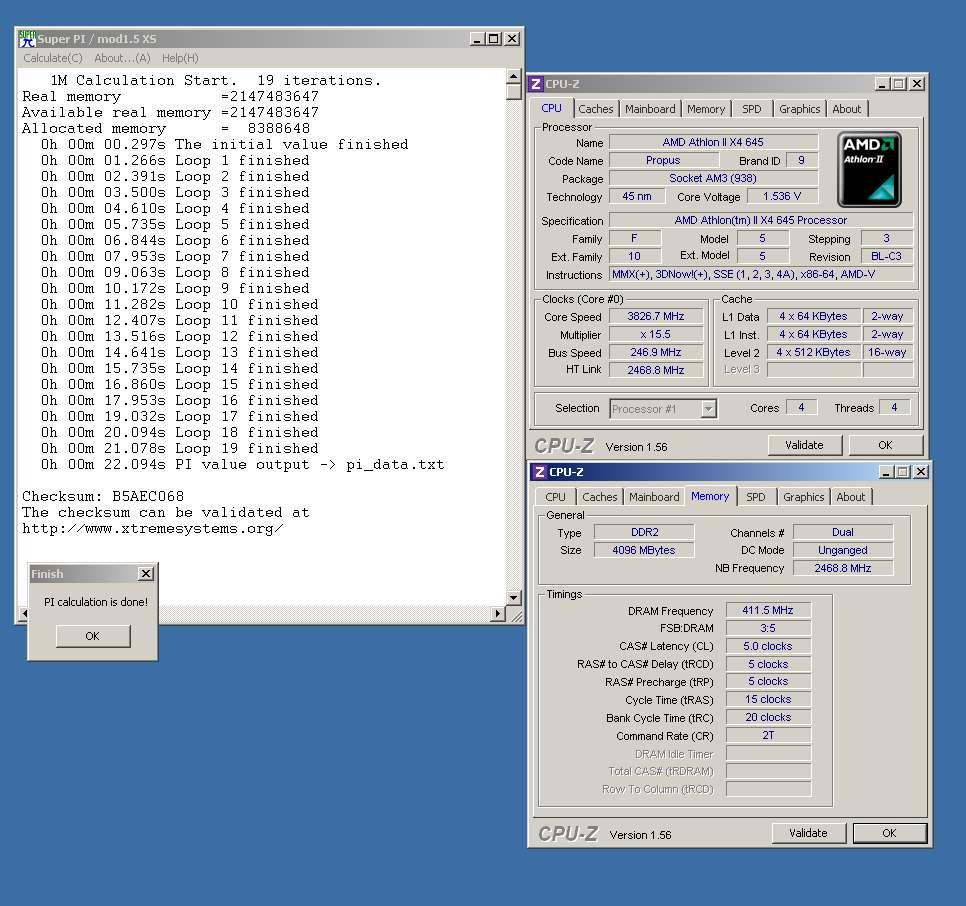The height and width of the screenshot is (906, 966).
Task: Click the Super PI horizontal scrollbar right arrow
Action: [498, 613]
